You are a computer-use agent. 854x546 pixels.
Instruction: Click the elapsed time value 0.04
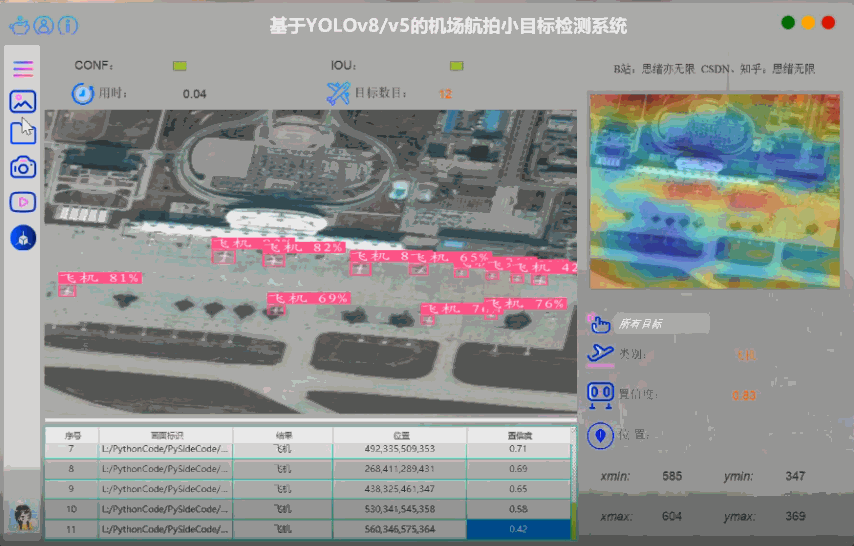click(x=194, y=94)
